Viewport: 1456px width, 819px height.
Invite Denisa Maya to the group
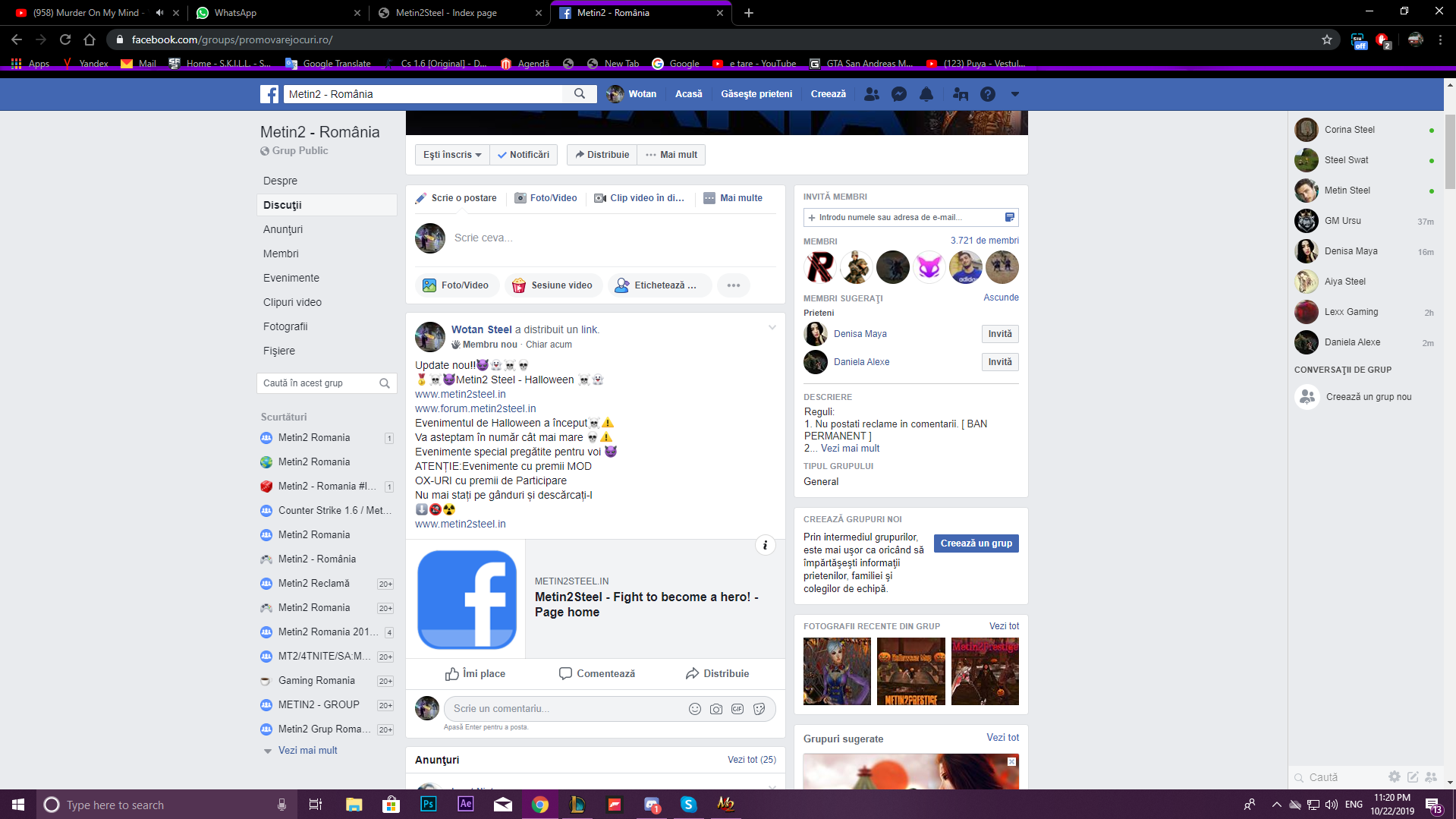click(x=999, y=334)
